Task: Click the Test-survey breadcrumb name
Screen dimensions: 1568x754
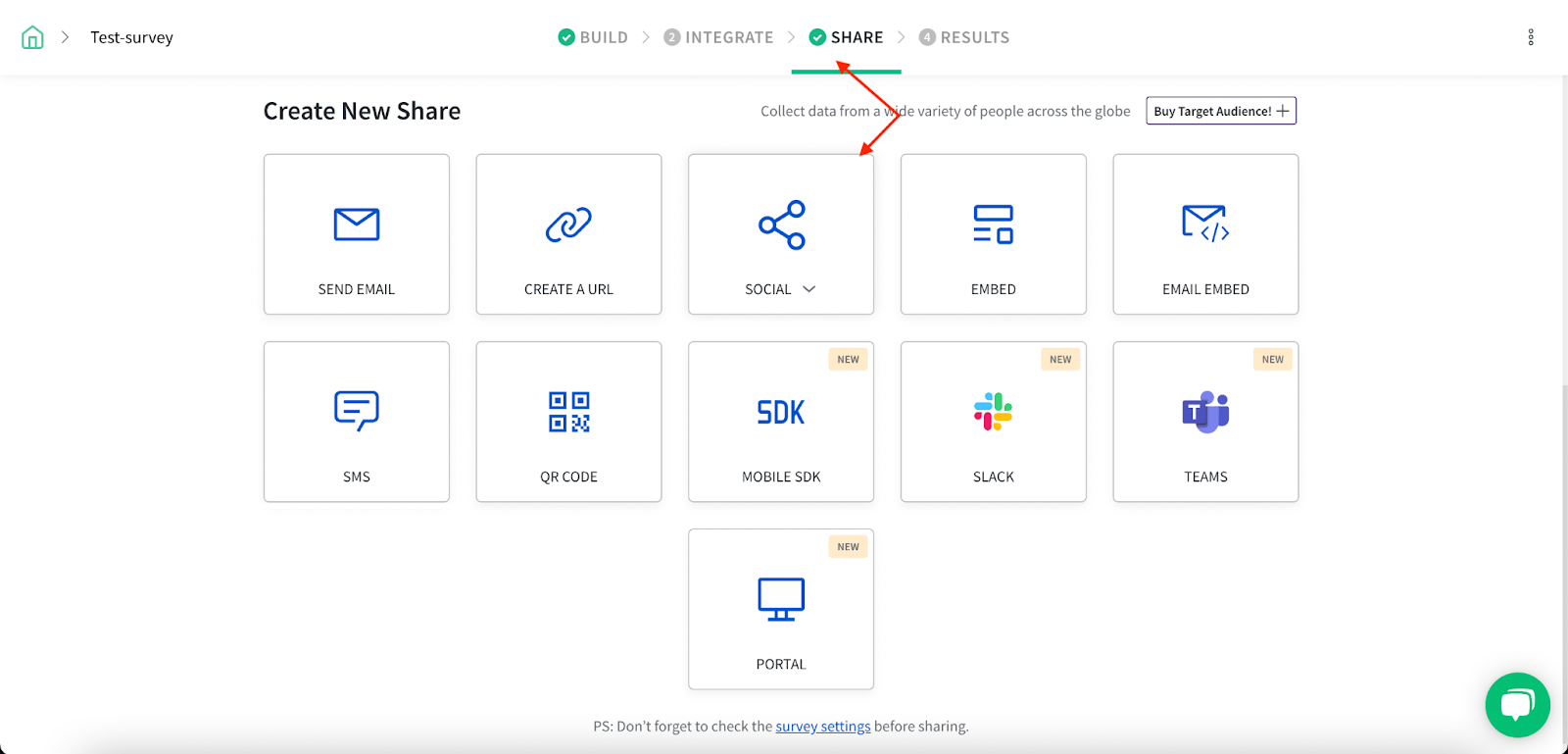Action: [x=132, y=37]
